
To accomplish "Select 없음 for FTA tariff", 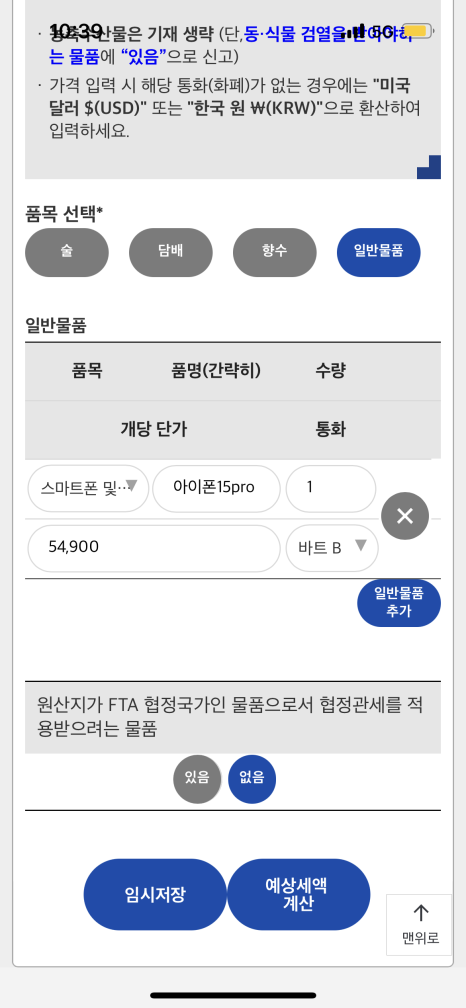I will point(252,779).
